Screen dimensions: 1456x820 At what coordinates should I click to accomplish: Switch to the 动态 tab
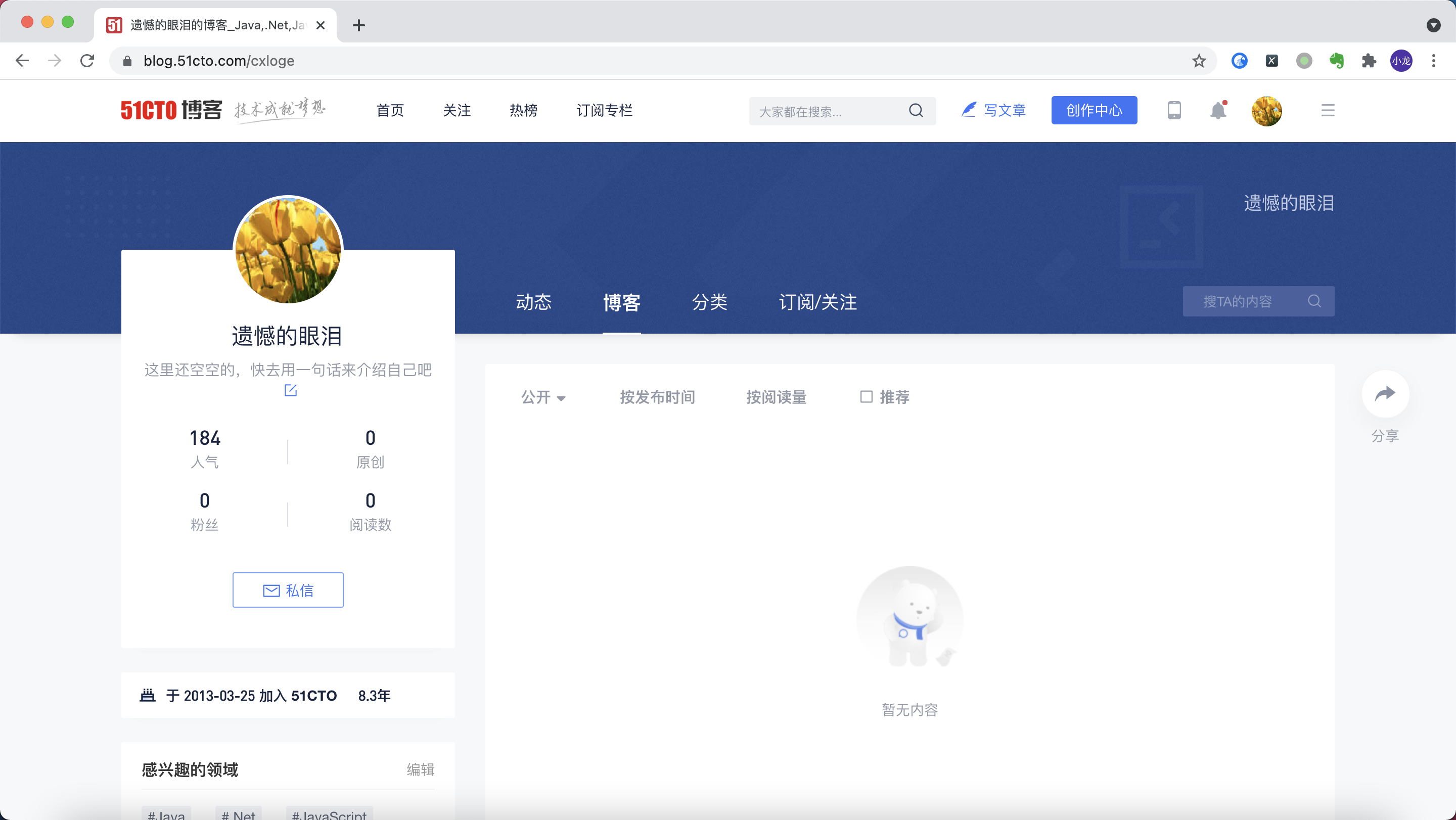pos(533,302)
